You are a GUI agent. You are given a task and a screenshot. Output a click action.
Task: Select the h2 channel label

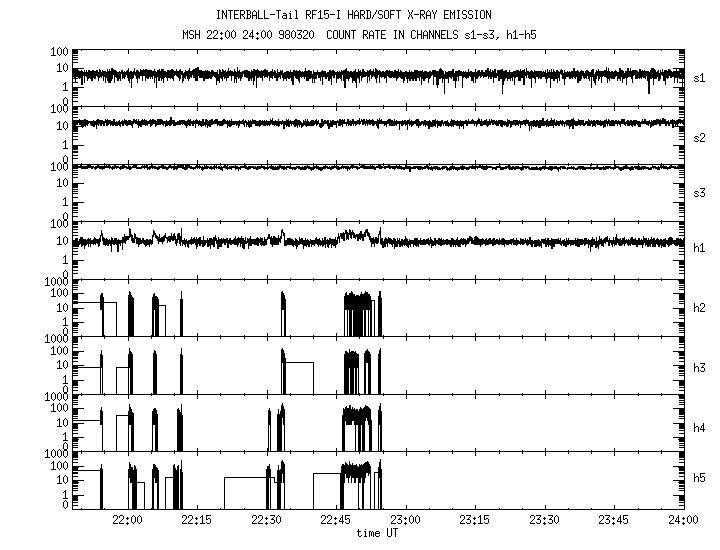(x=700, y=307)
